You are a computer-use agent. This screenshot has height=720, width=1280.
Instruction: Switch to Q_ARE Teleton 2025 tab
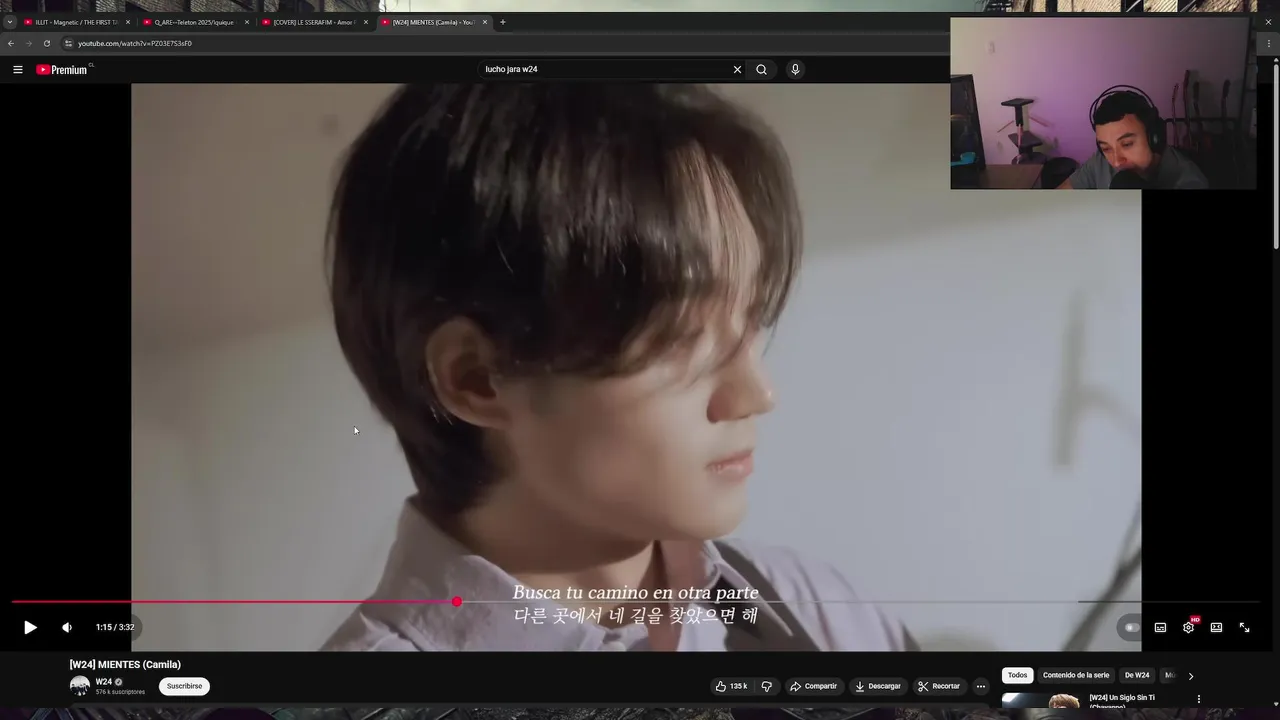(193, 22)
